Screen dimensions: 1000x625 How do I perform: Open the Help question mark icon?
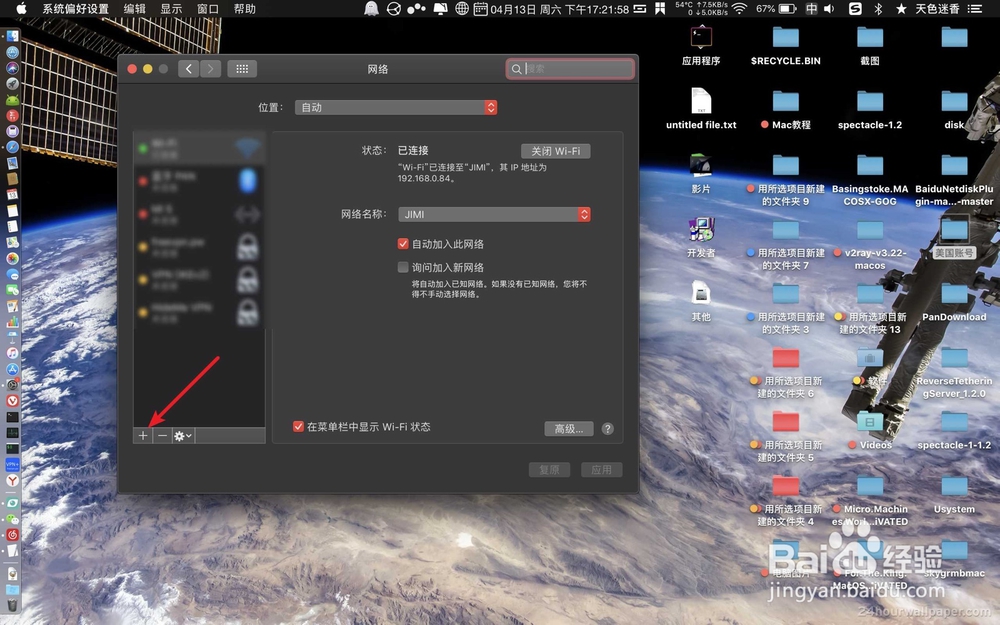click(606, 428)
